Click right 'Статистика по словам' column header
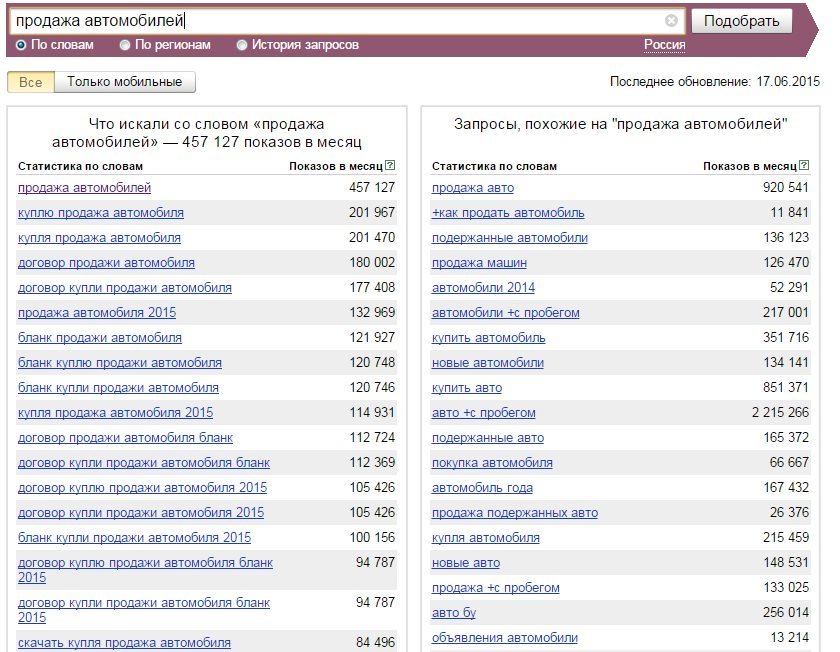The image size is (840, 652). [x=494, y=166]
